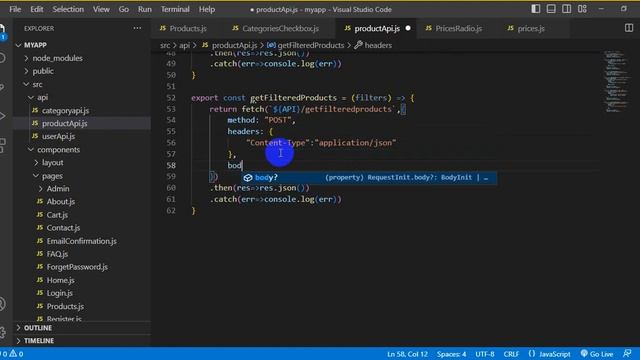Open the View menu
Viewport: 640px width, 360px height.
coord(101,9)
